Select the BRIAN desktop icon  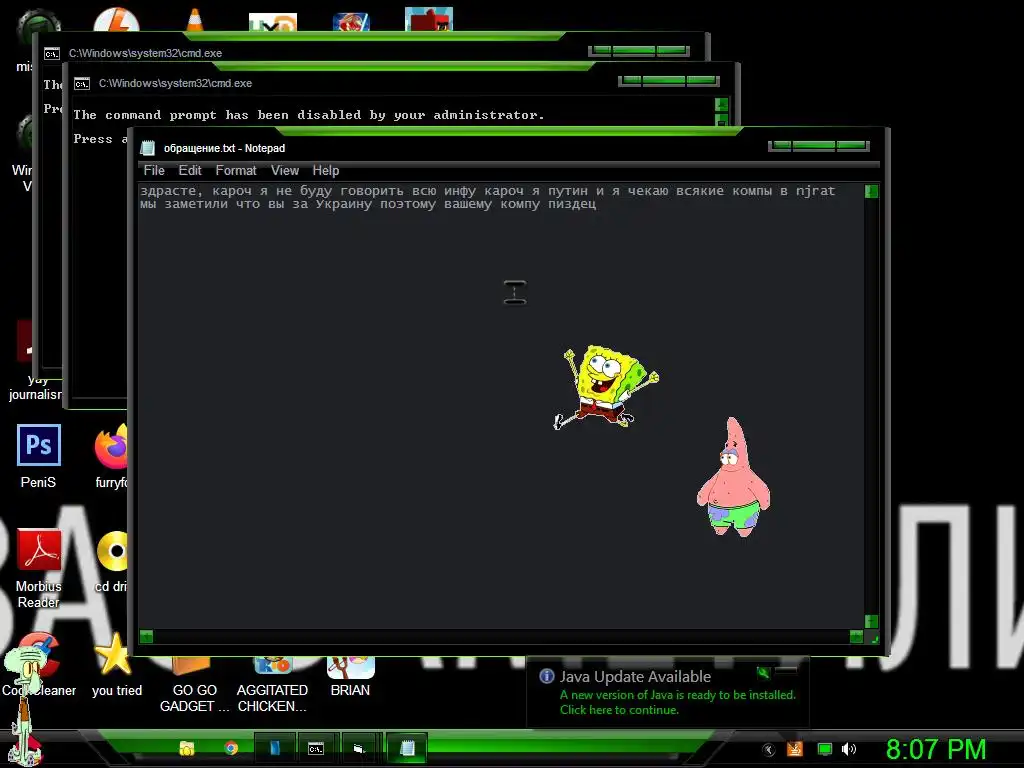[x=350, y=678]
